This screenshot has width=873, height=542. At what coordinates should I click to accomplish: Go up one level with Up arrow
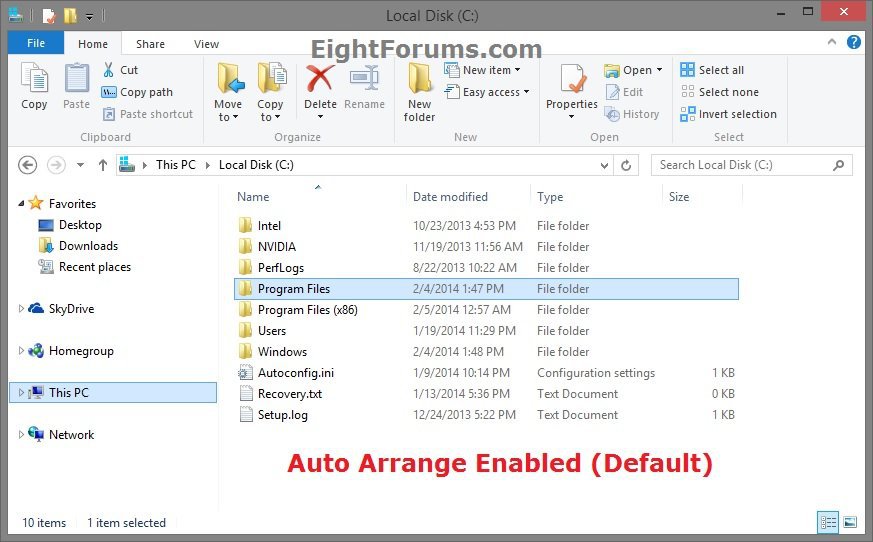pyautogui.click(x=102, y=165)
